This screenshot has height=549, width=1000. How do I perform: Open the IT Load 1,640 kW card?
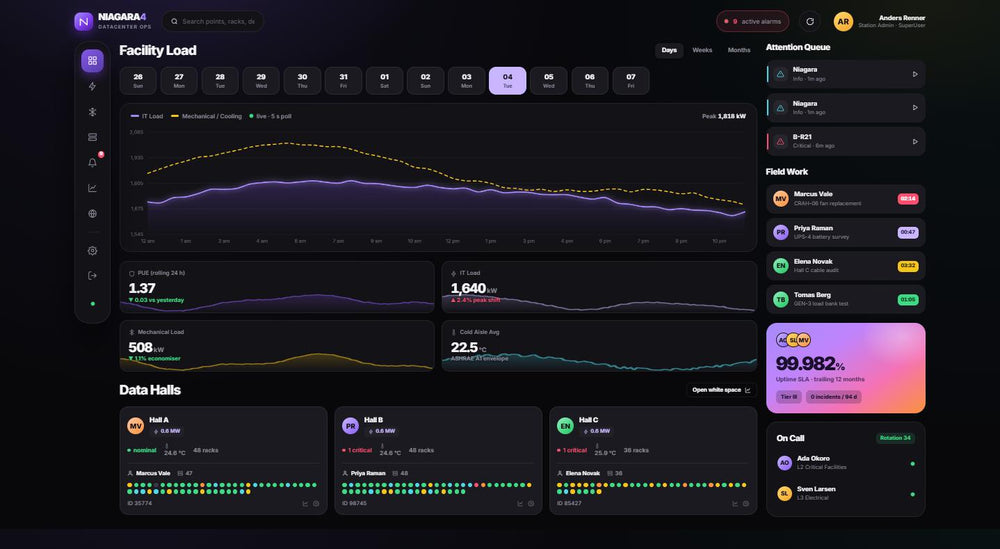click(599, 287)
